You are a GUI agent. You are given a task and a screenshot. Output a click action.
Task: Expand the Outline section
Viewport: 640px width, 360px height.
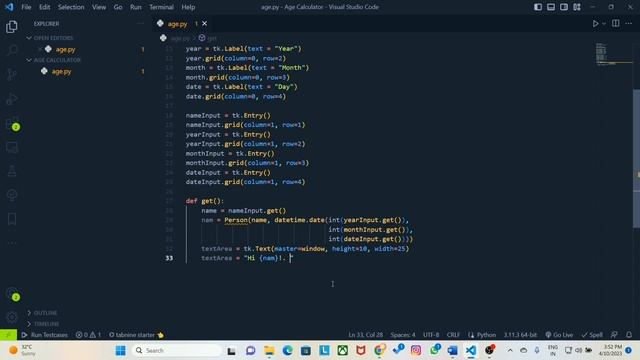point(29,313)
